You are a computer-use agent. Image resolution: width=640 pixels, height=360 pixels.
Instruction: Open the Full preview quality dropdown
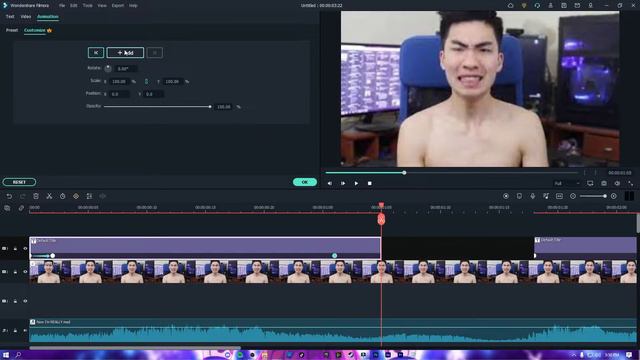click(x=567, y=184)
